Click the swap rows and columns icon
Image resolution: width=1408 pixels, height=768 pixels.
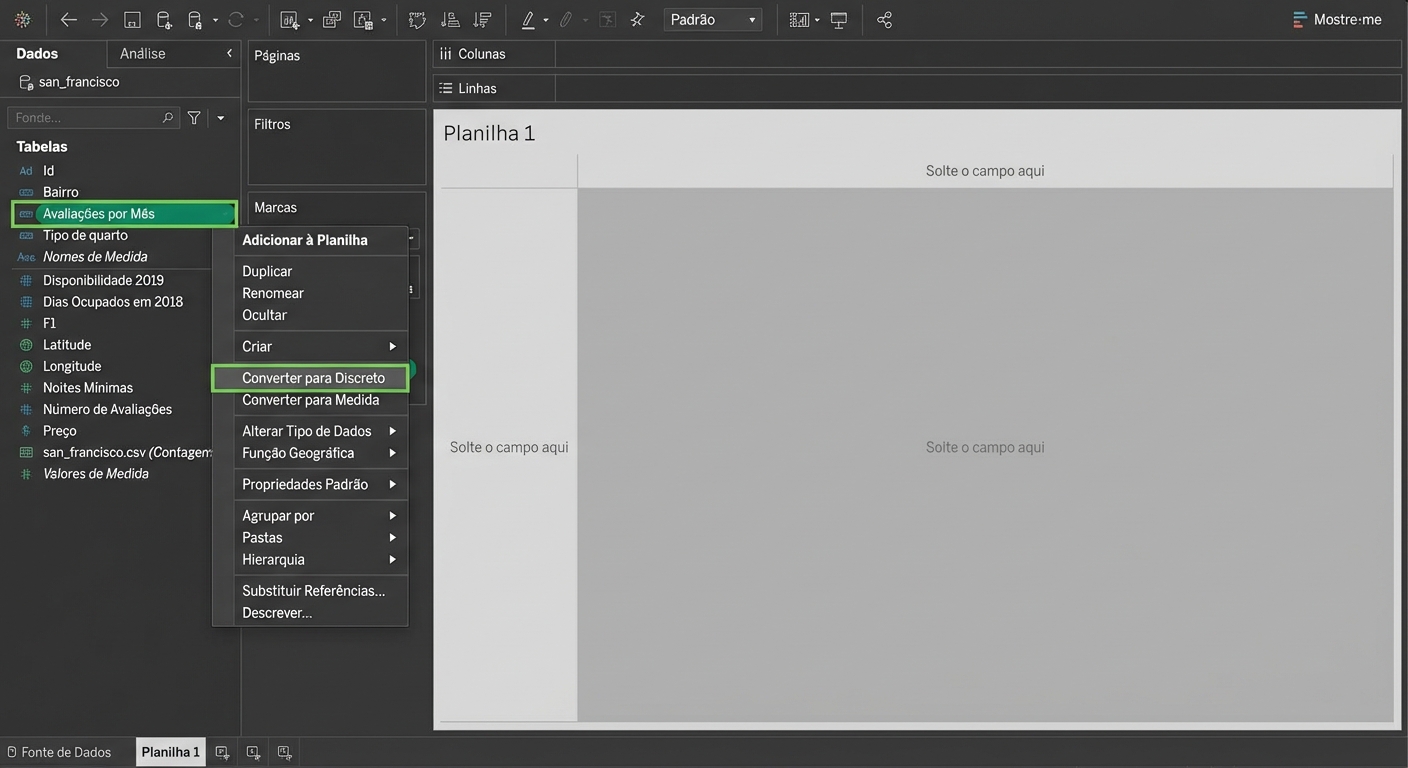click(x=418, y=20)
